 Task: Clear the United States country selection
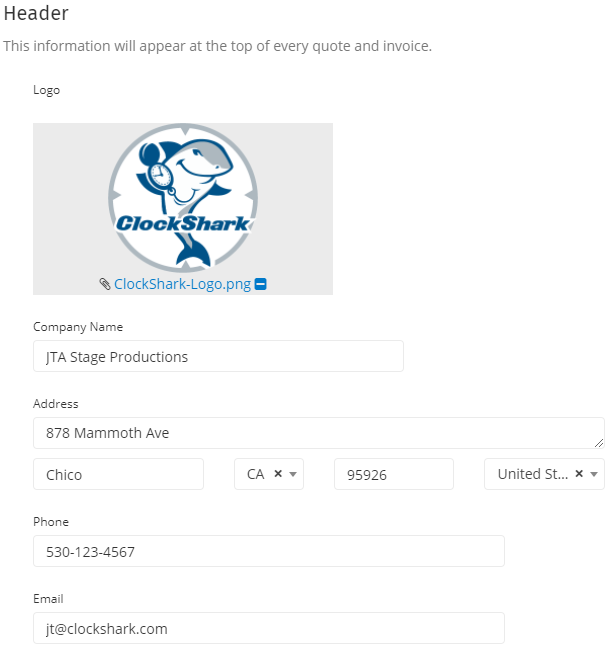(579, 473)
